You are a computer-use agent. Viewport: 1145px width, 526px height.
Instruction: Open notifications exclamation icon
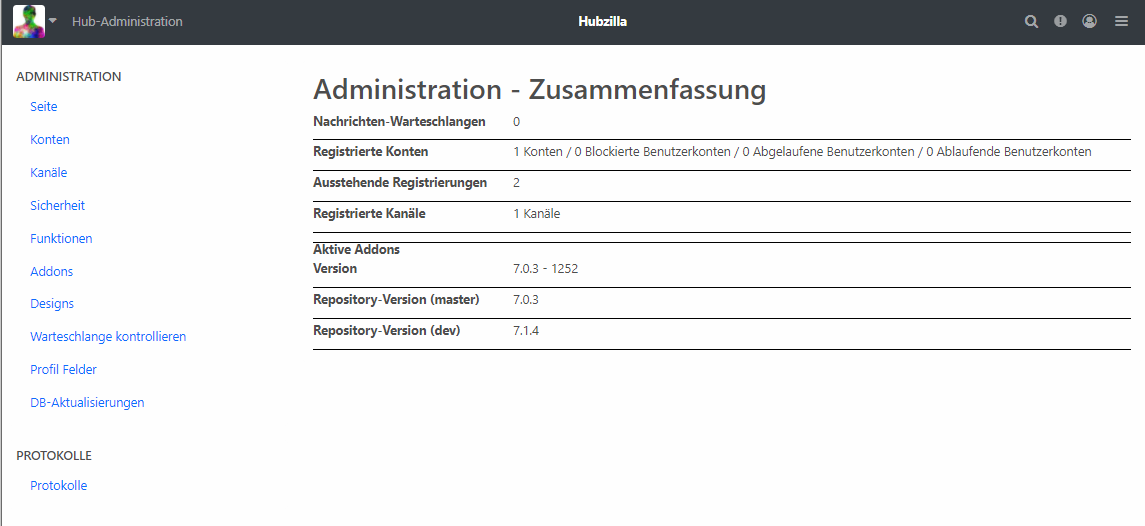(1060, 21)
